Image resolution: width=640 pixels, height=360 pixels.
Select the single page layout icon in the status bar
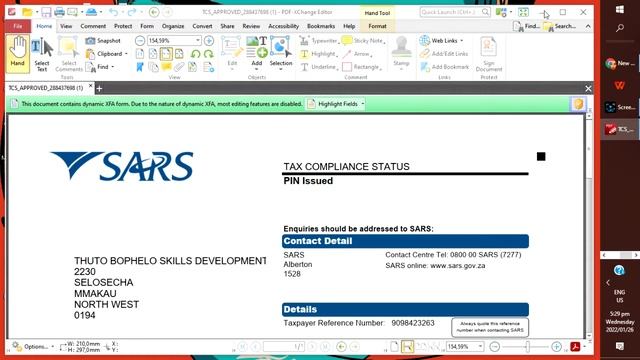click(394, 347)
